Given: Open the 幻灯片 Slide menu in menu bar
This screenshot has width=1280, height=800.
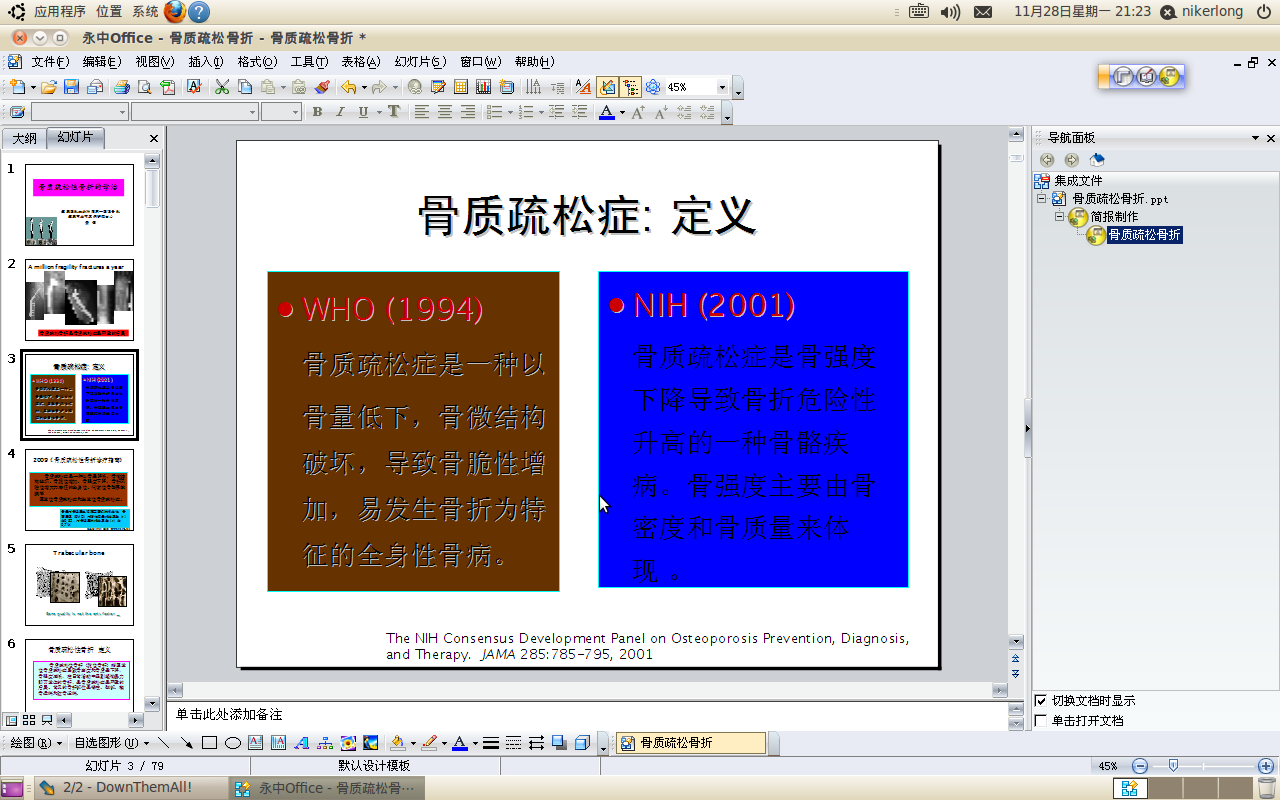Looking at the screenshot, I should coord(420,62).
